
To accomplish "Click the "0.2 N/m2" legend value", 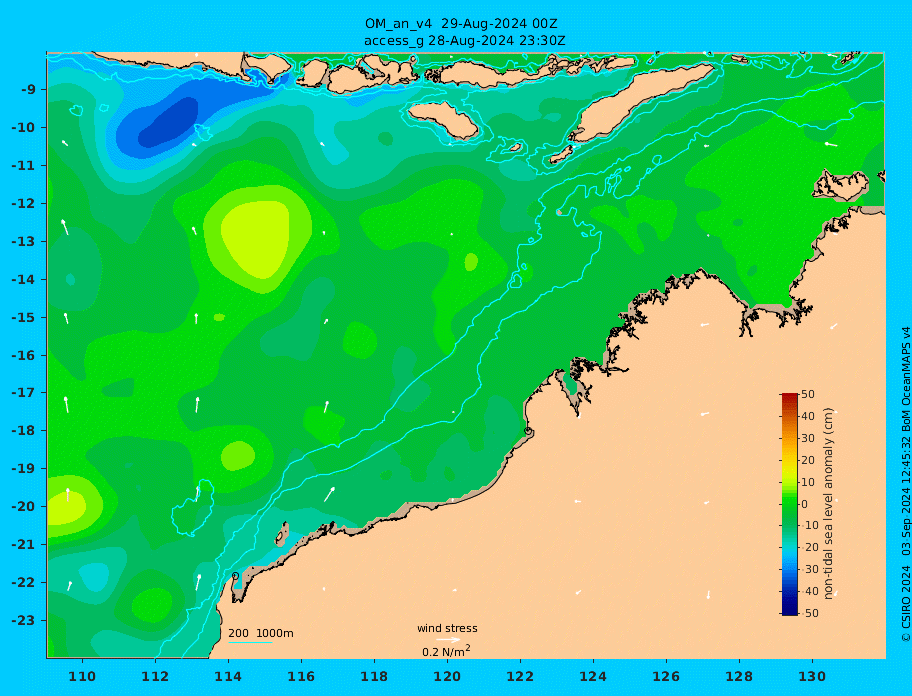I will click(x=446, y=651).
